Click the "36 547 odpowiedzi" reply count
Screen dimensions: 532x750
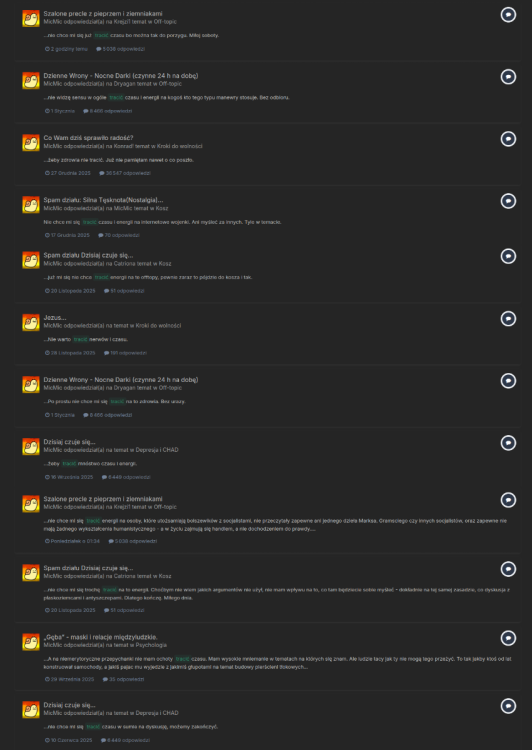coord(125,173)
